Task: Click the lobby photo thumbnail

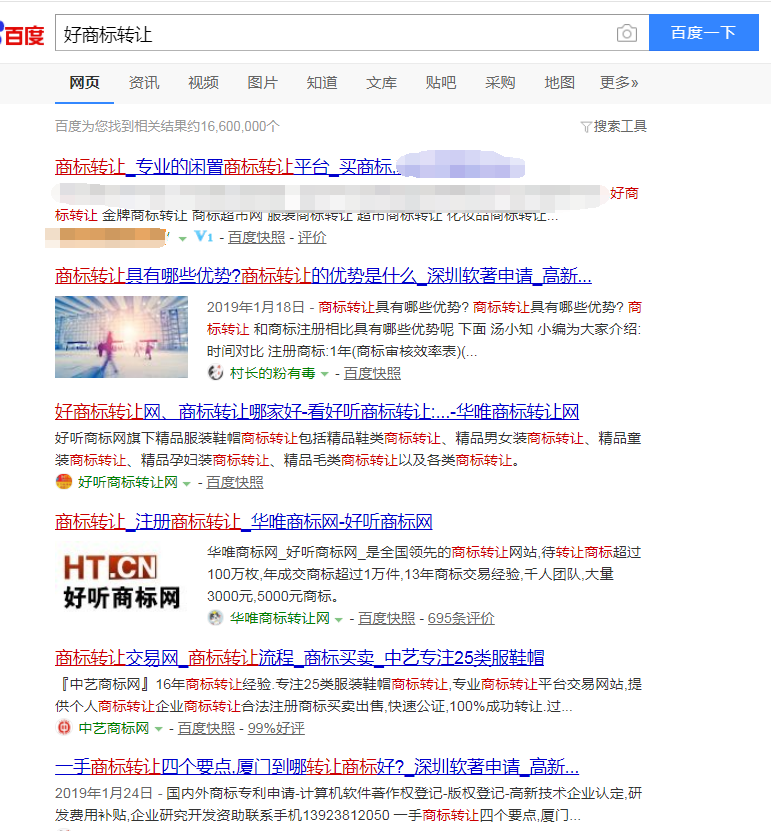Action: [x=121, y=337]
